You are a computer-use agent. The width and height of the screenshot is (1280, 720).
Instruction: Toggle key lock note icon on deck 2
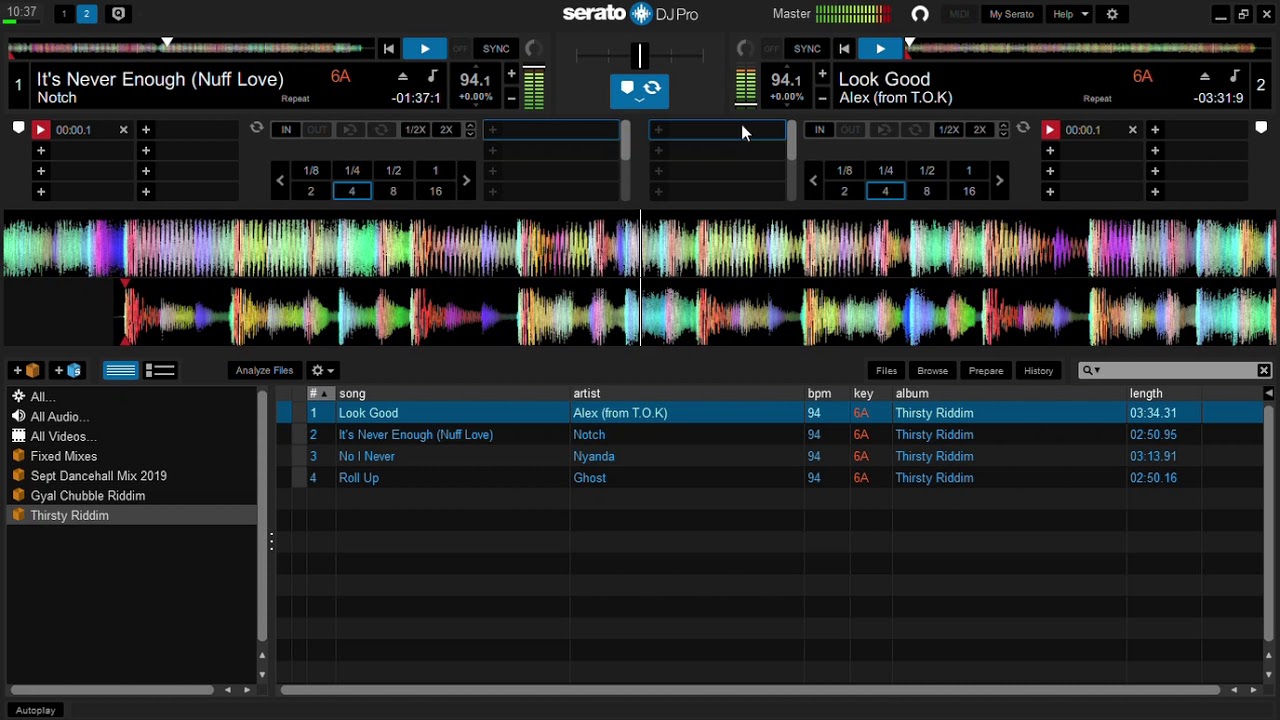pos(1235,77)
